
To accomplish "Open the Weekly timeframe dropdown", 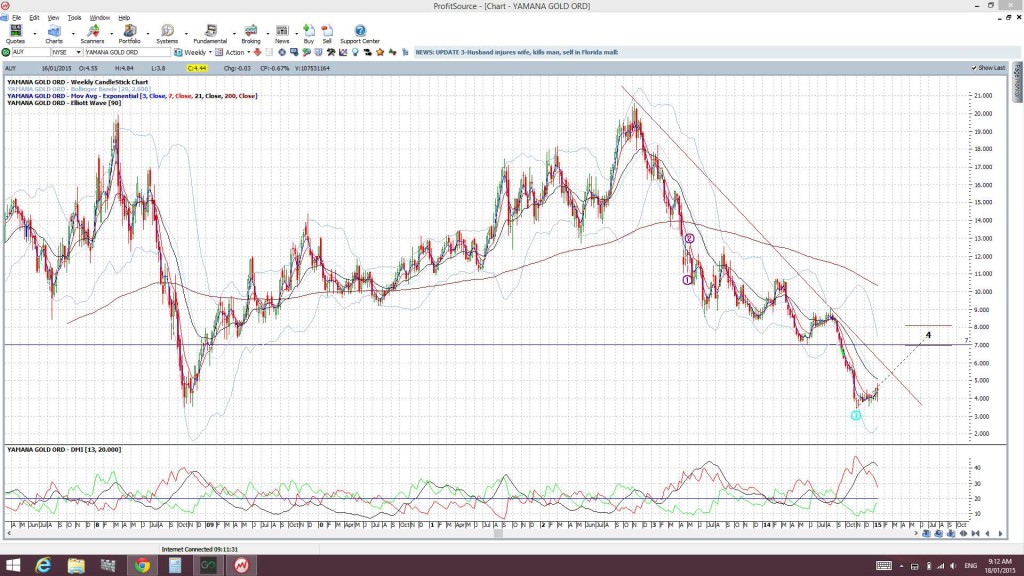I will [210, 52].
